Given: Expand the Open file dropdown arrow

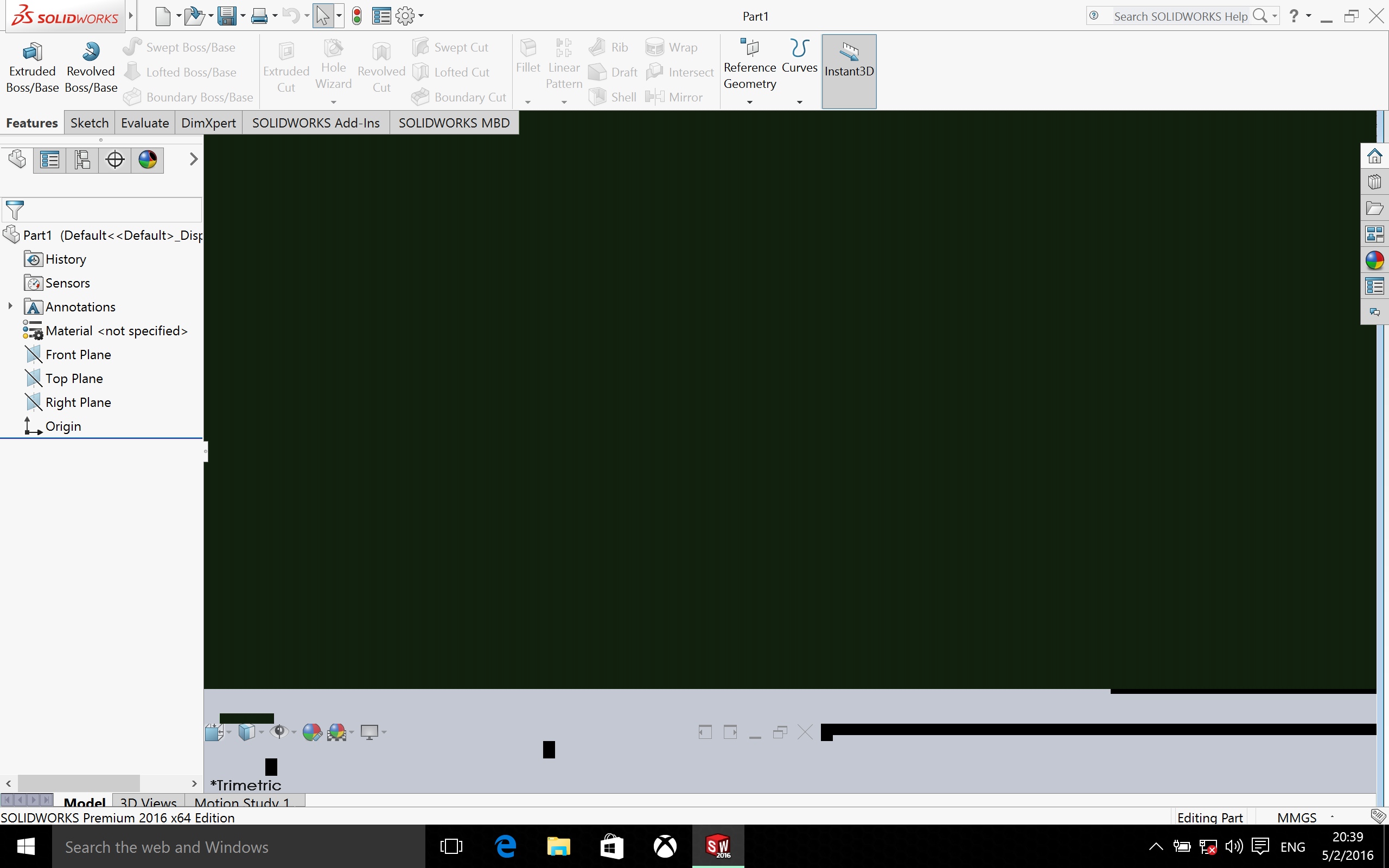Looking at the screenshot, I should click(211, 16).
